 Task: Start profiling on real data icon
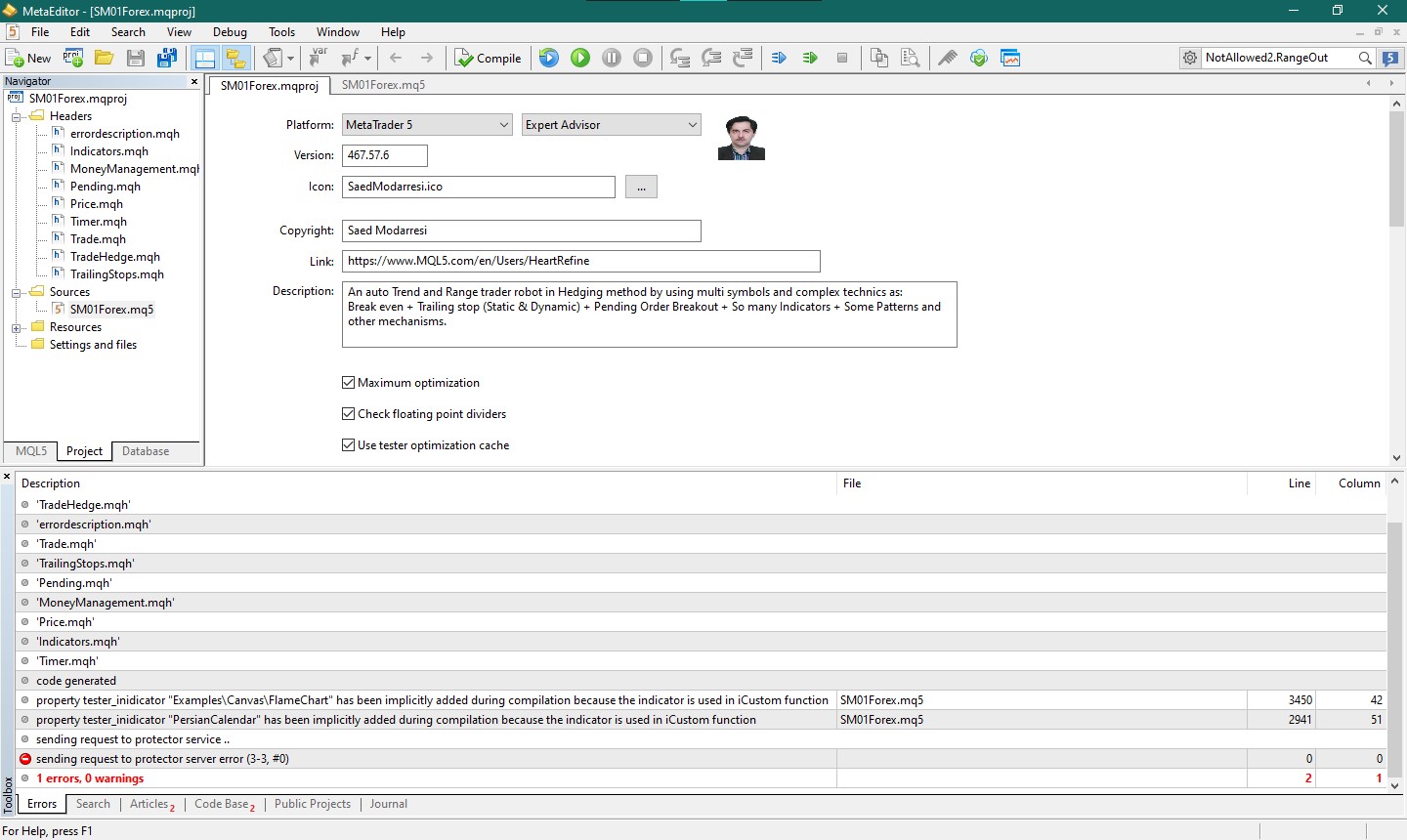pos(779,58)
